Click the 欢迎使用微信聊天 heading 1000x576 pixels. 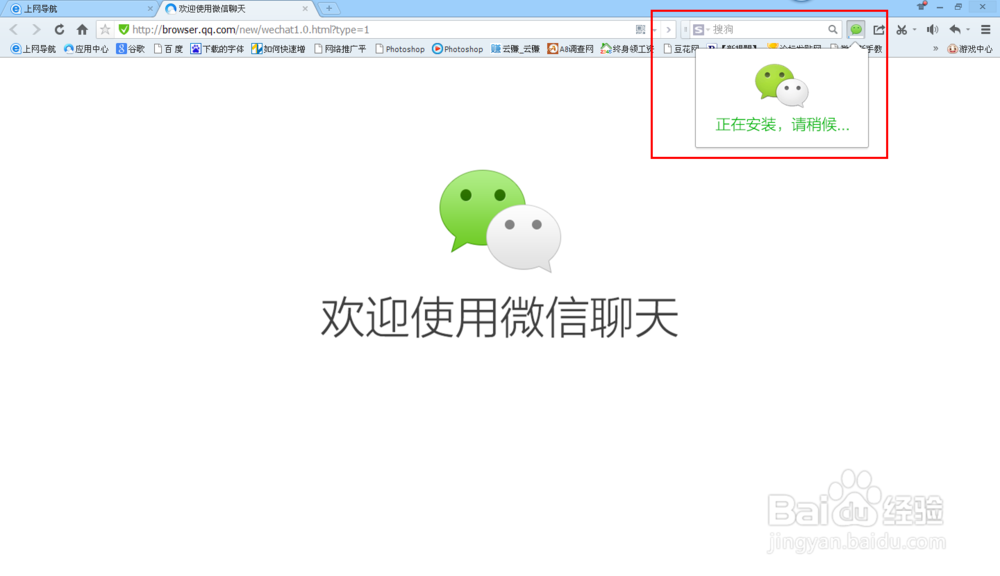(x=499, y=317)
